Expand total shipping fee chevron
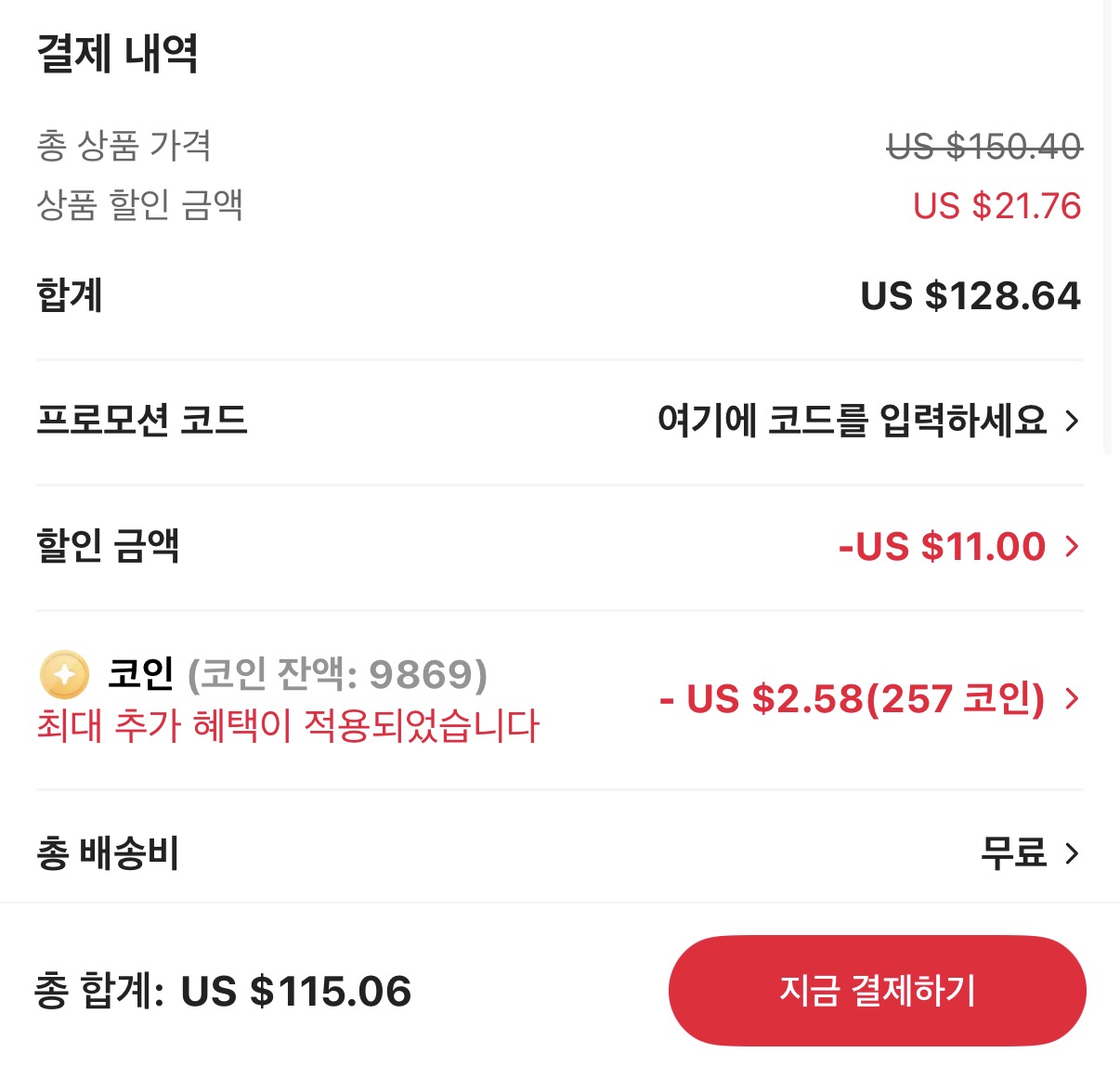The image size is (1120, 1066). click(1072, 852)
